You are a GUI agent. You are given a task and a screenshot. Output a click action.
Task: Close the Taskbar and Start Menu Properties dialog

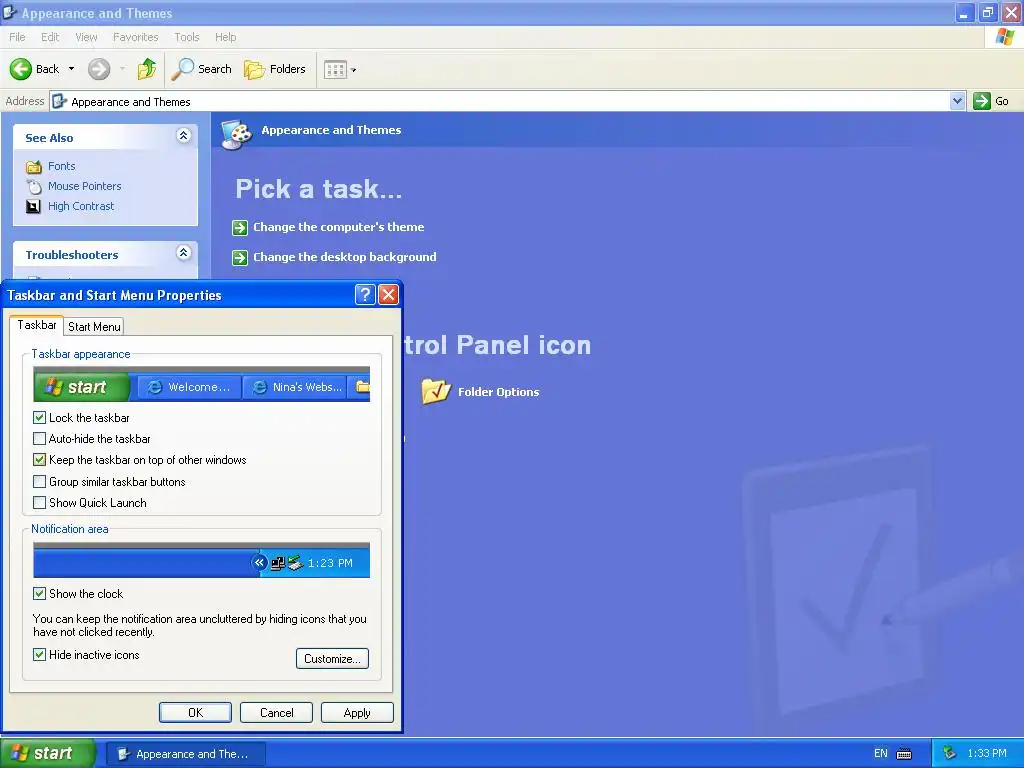389,295
